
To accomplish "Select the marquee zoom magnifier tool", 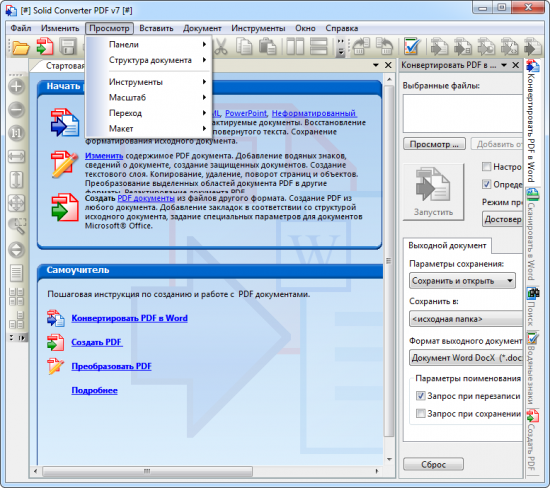I will pos(17,226).
